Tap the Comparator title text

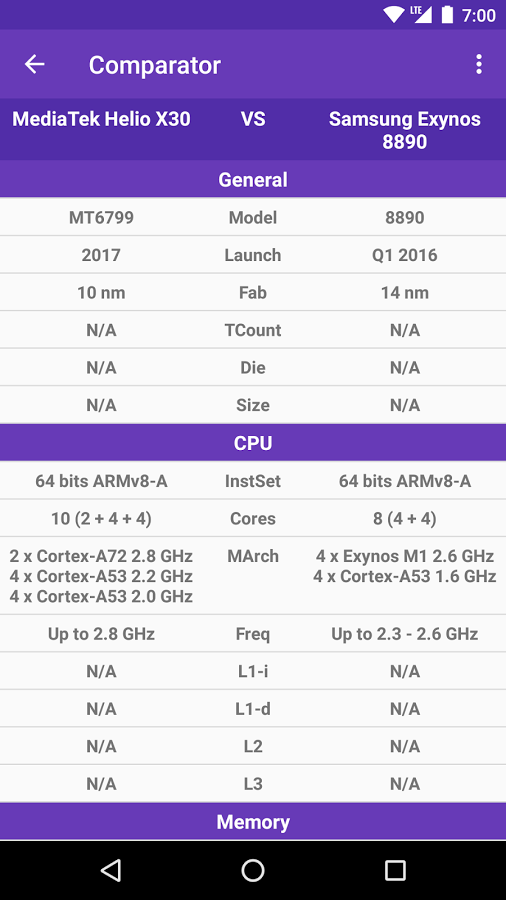(x=154, y=65)
